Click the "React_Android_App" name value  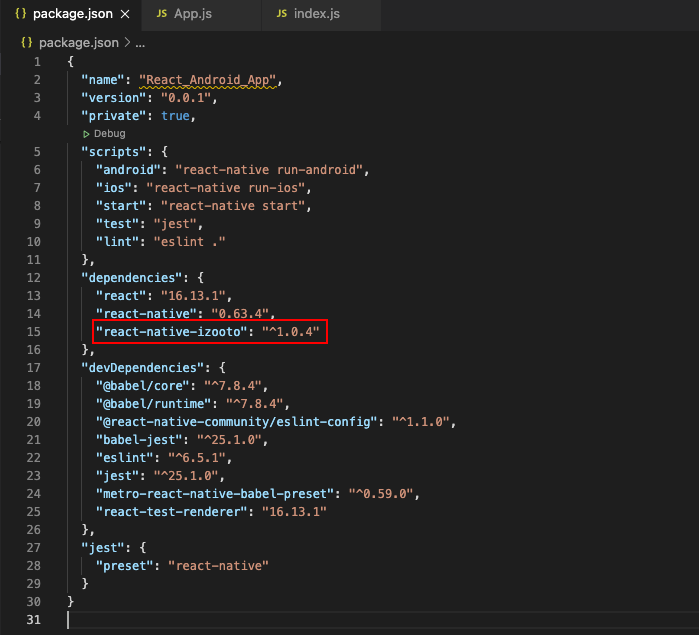[208, 80]
